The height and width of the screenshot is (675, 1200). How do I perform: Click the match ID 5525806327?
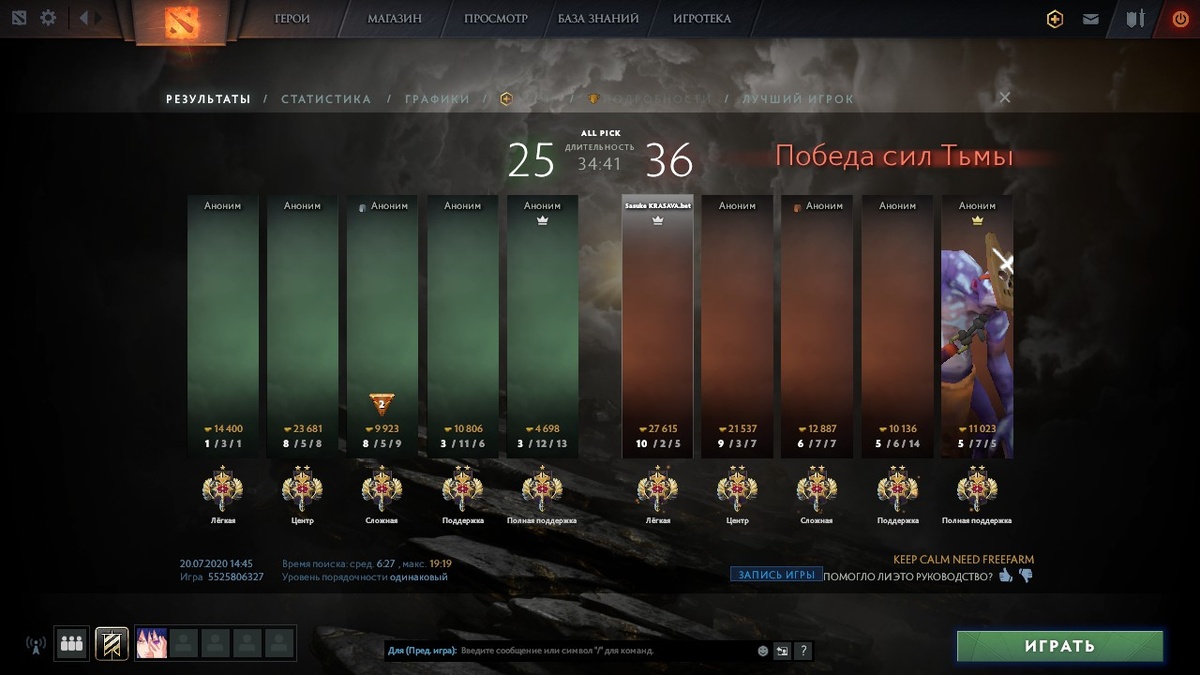(236, 577)
